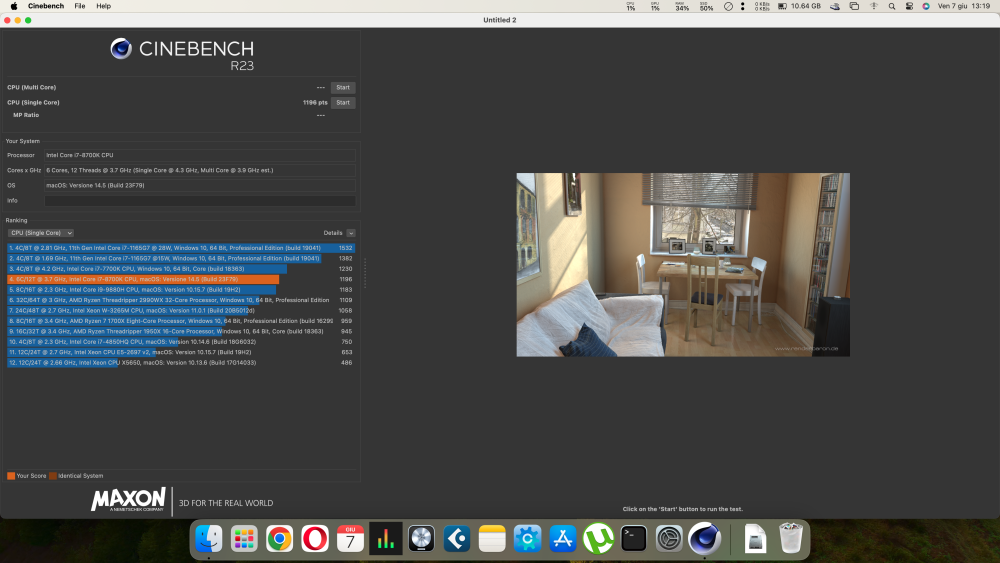Click the Cinebench sphere icon in dock

click(705, 539)
